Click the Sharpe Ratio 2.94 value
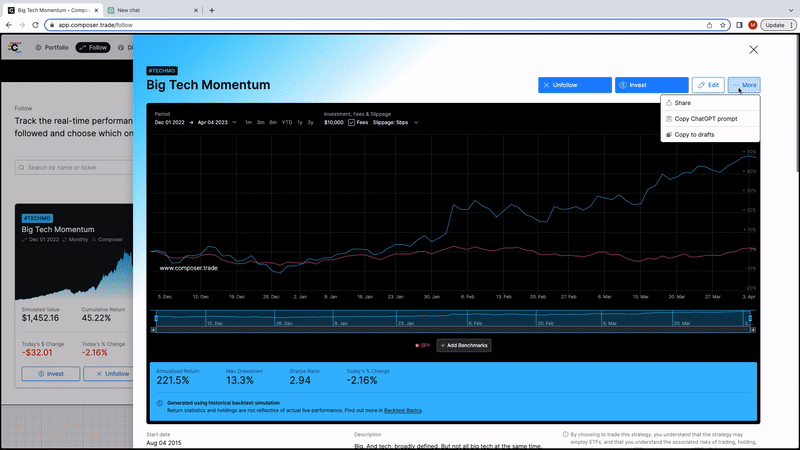 (300, 381)
